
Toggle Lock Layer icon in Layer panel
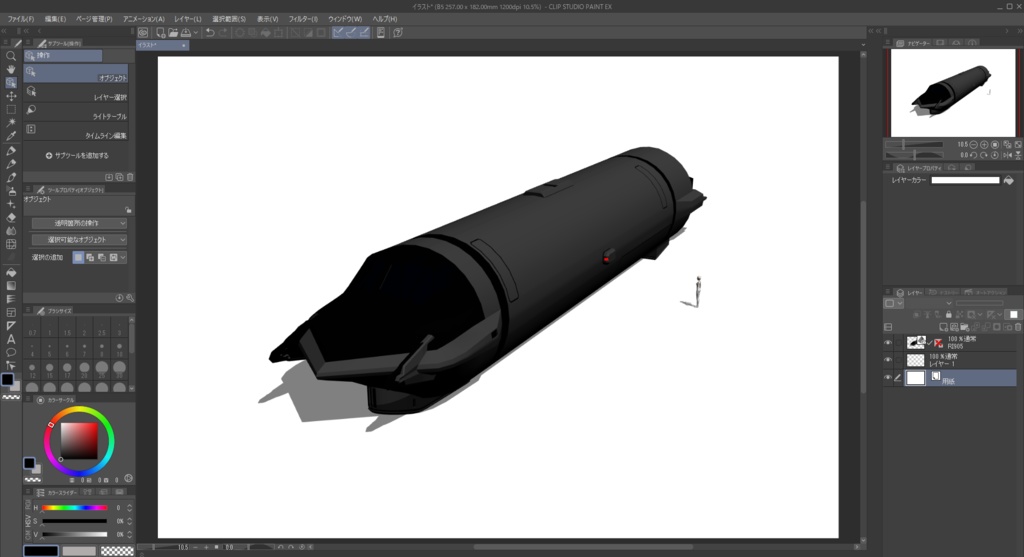(x=949, y=315)
